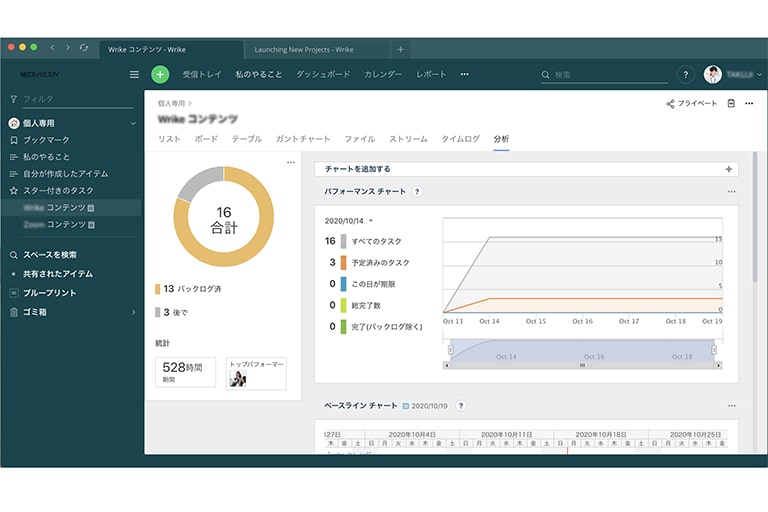
Task: Open the 2020/10/14 date dropdown
Action: (371, 221)
